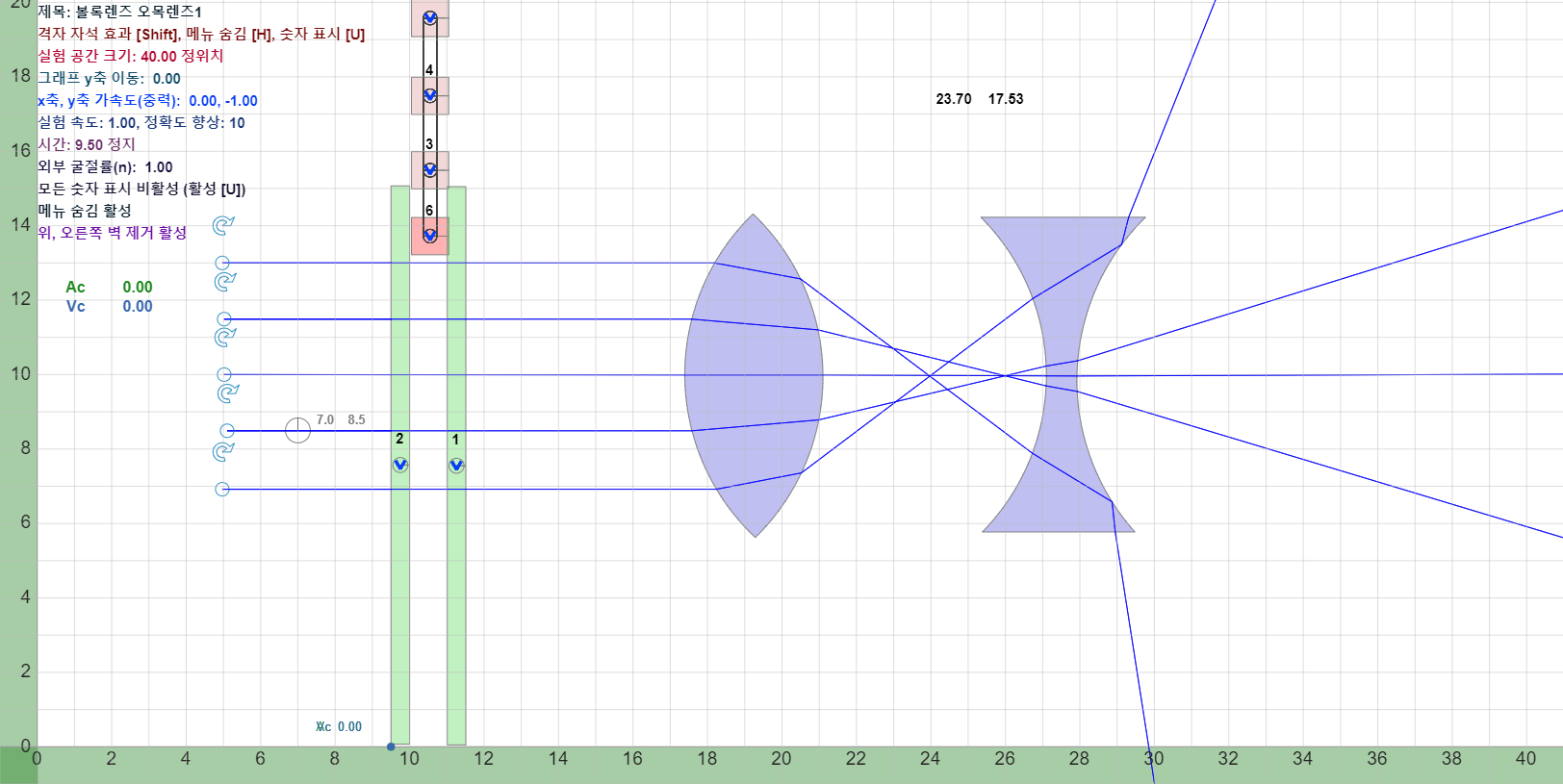Select the source circle of the topmost ray
Screen dimensions: 1563x784
[222, 263]
